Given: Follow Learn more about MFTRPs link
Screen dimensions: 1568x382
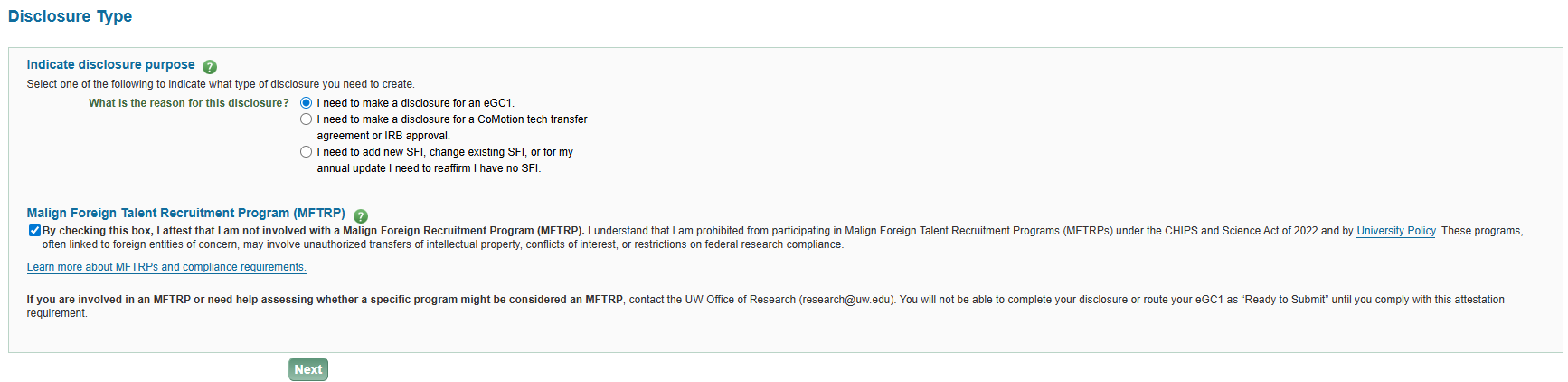Looking at the screenshot, I should (x=166, y=267).
